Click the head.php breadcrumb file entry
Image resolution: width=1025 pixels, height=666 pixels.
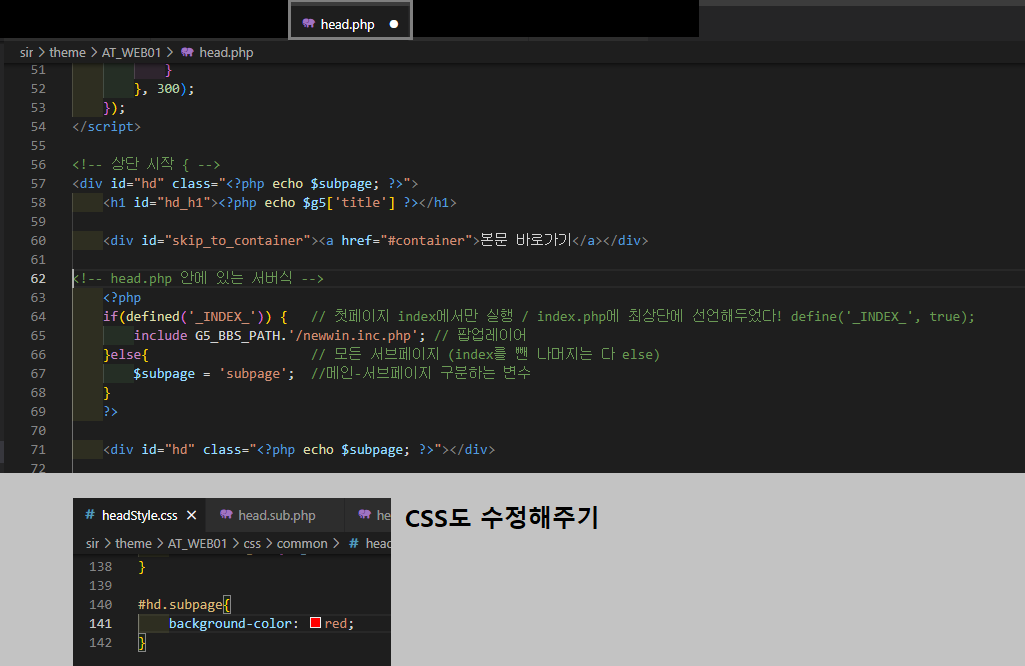pyautogui.click(x=226, y=52)
